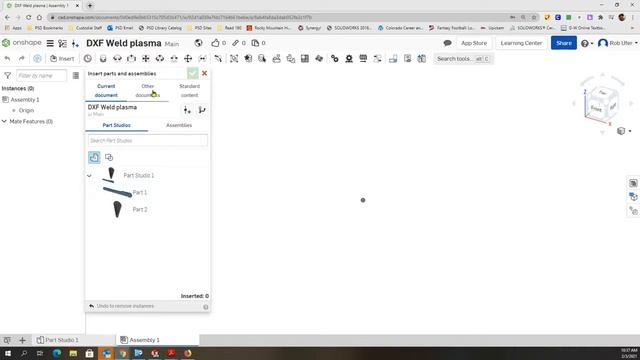Image resolution: width=640 pixels, height=360 pixels.
Task: Toggle the parts filter button in insert dialog
Action: point(94,157)
